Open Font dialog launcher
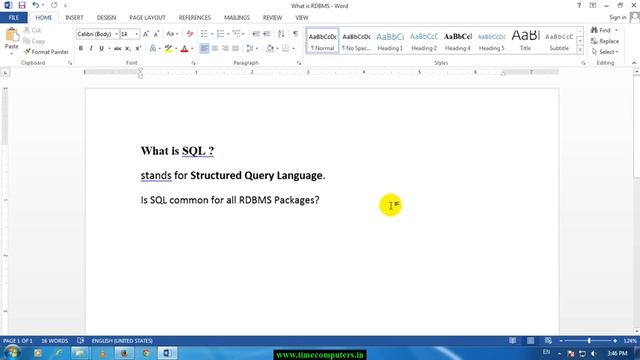The width and height of the screenshot is (640, 360). coord(193,63)
